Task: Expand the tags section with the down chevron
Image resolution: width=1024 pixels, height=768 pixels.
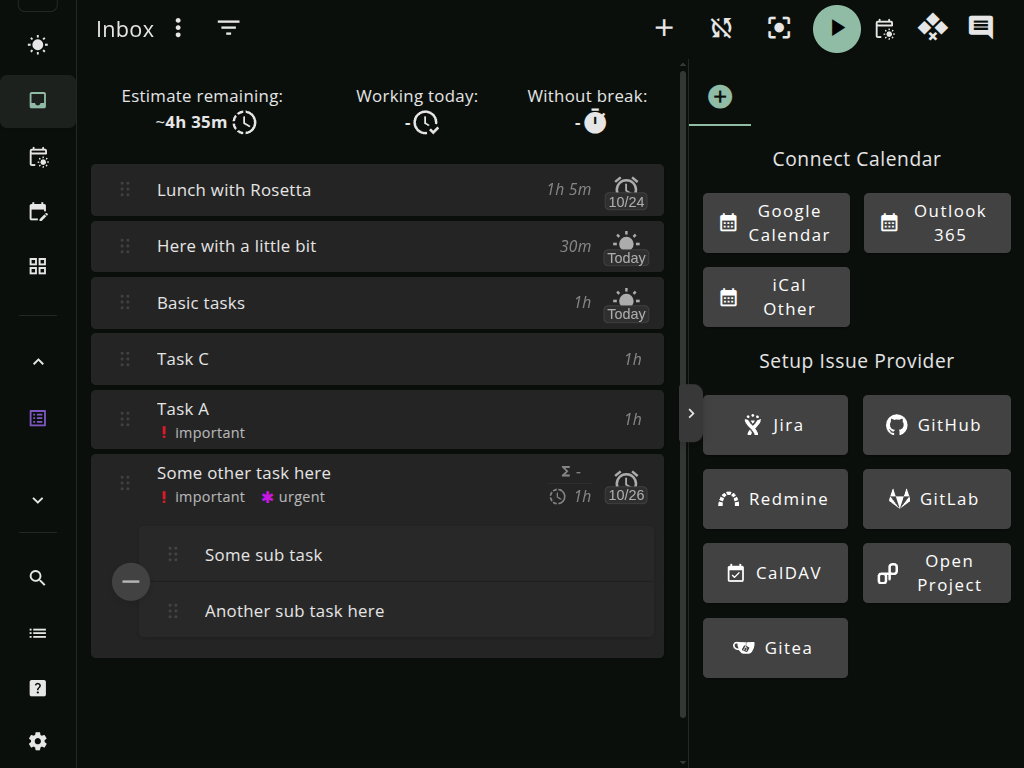Action: (37, 500)
